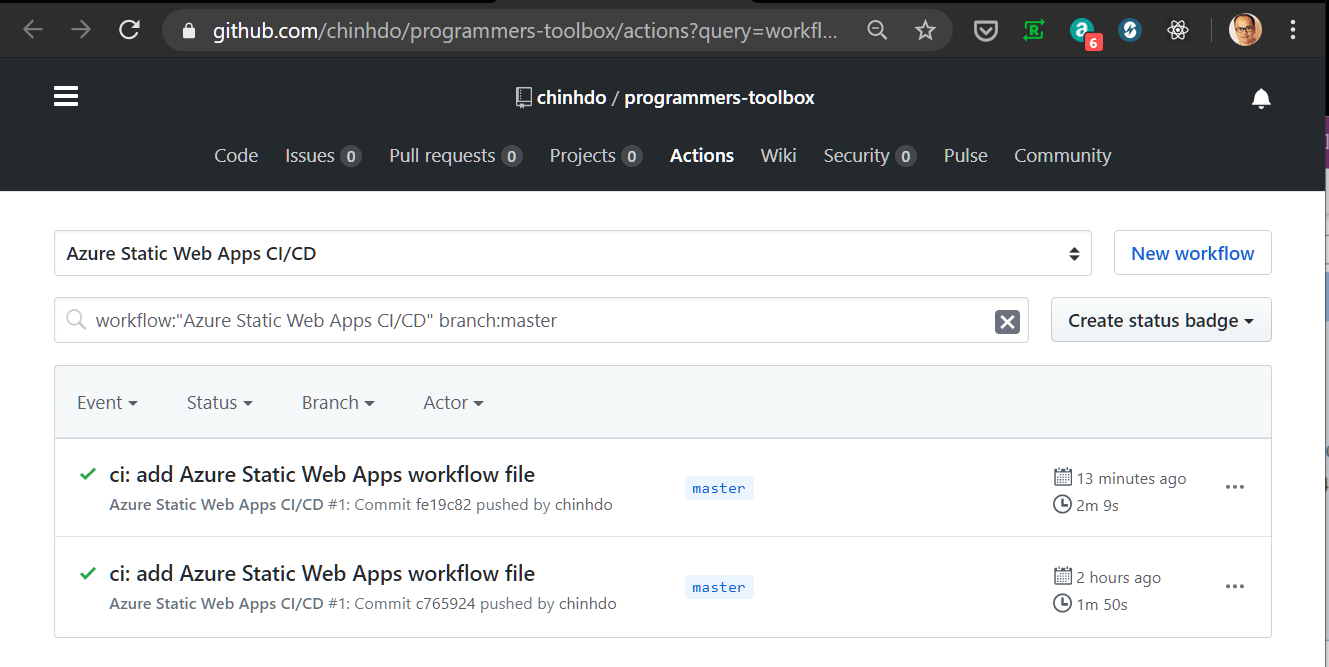Click inside the workflow filter search field

tap(541, 320)
